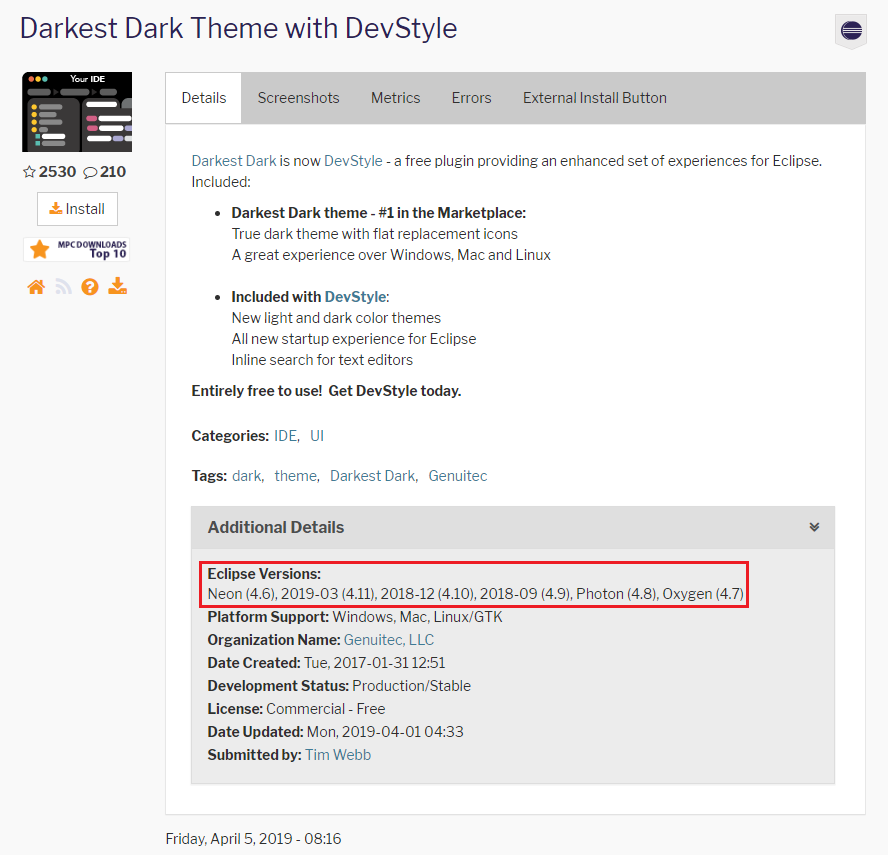Image resolution: width=888 pixels, height=855 pixels.
Task: Click the date Friday, April 5, 2019 - 08:16
Action: coord(253,839)
